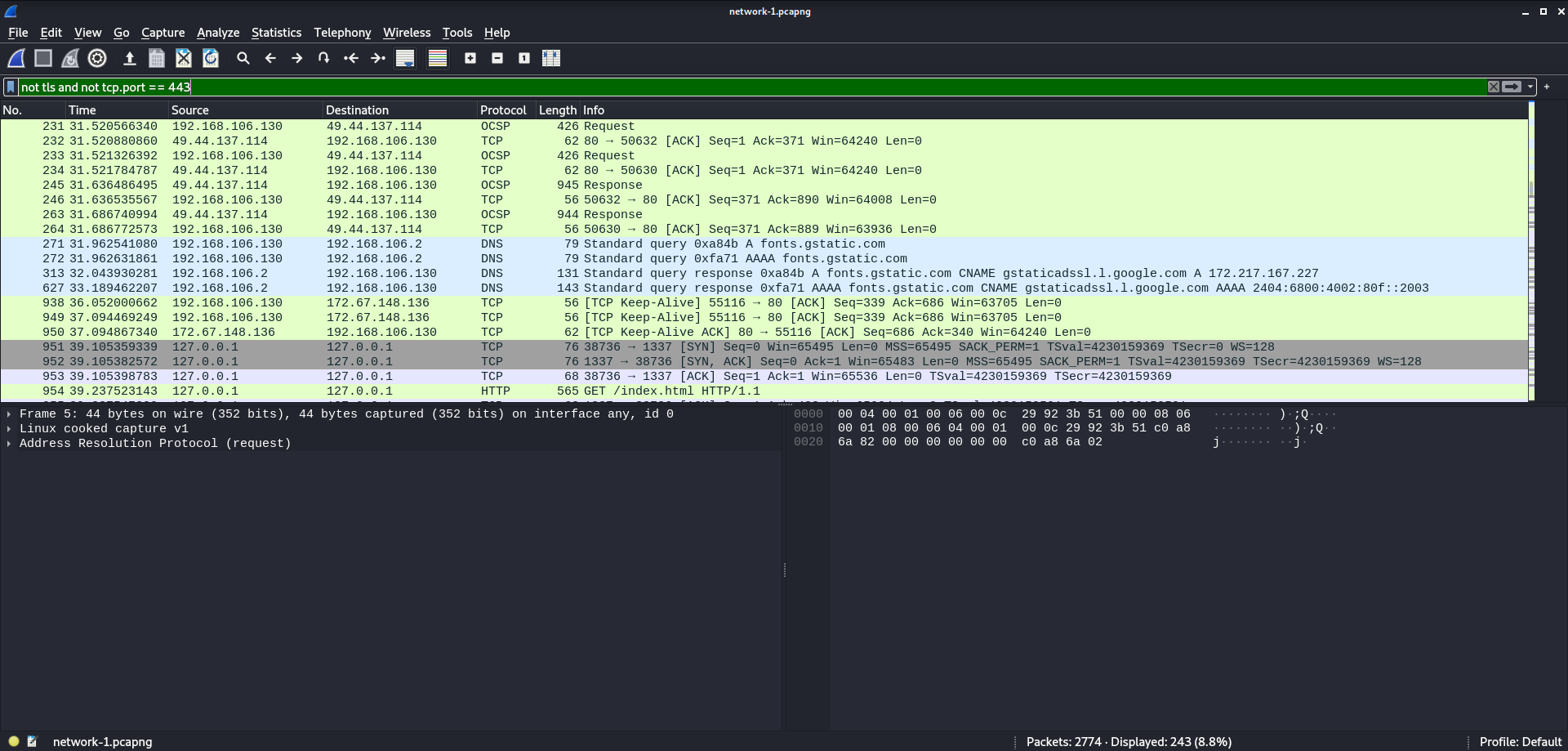Click the packet list vertical scrollbar
The width and height of the screenshot is (1568, 751).
click(x=1531, y=252)
